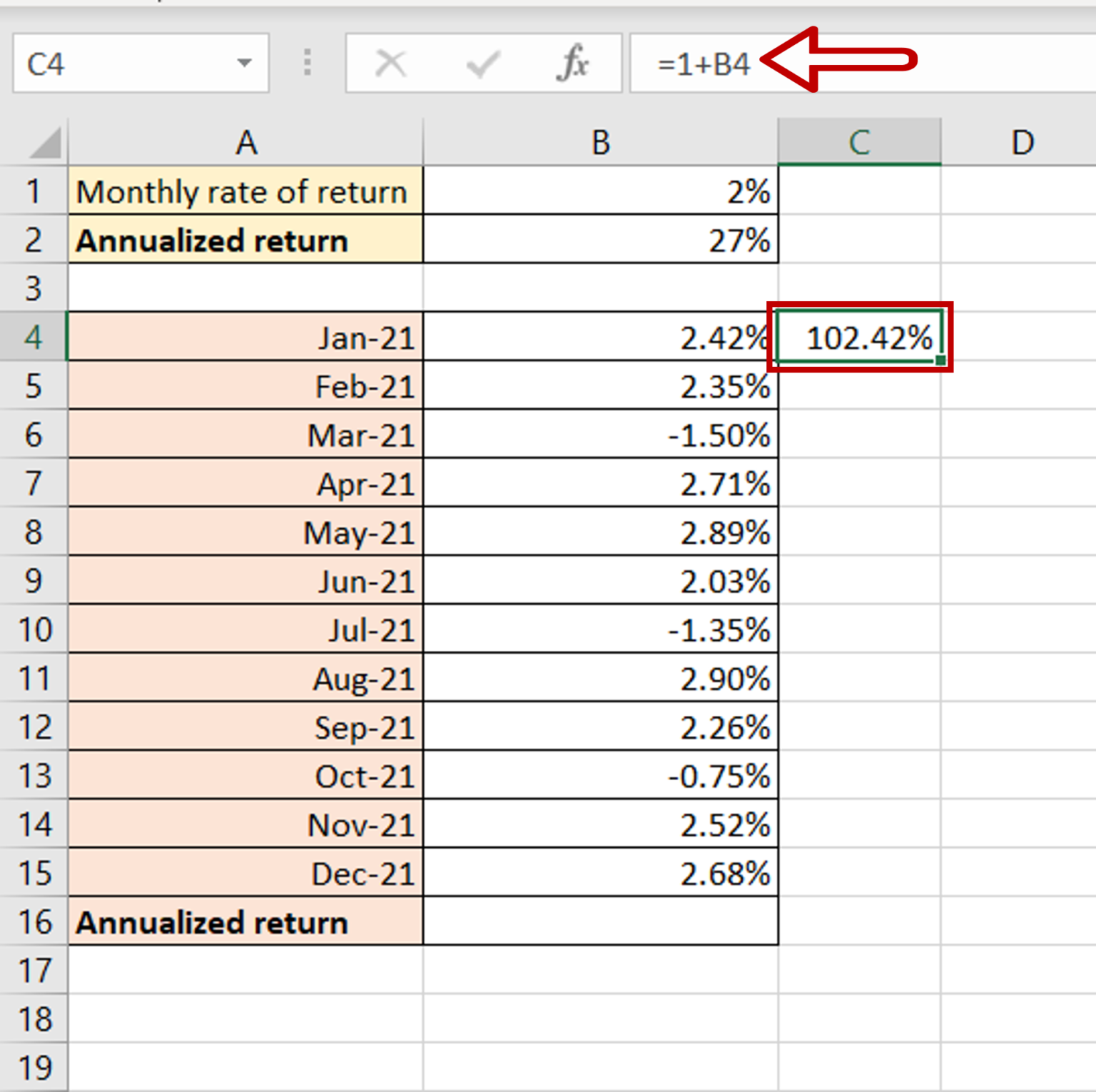Select row header 4
Screen dimensions: 1096x1092
[x=34, y=338]
